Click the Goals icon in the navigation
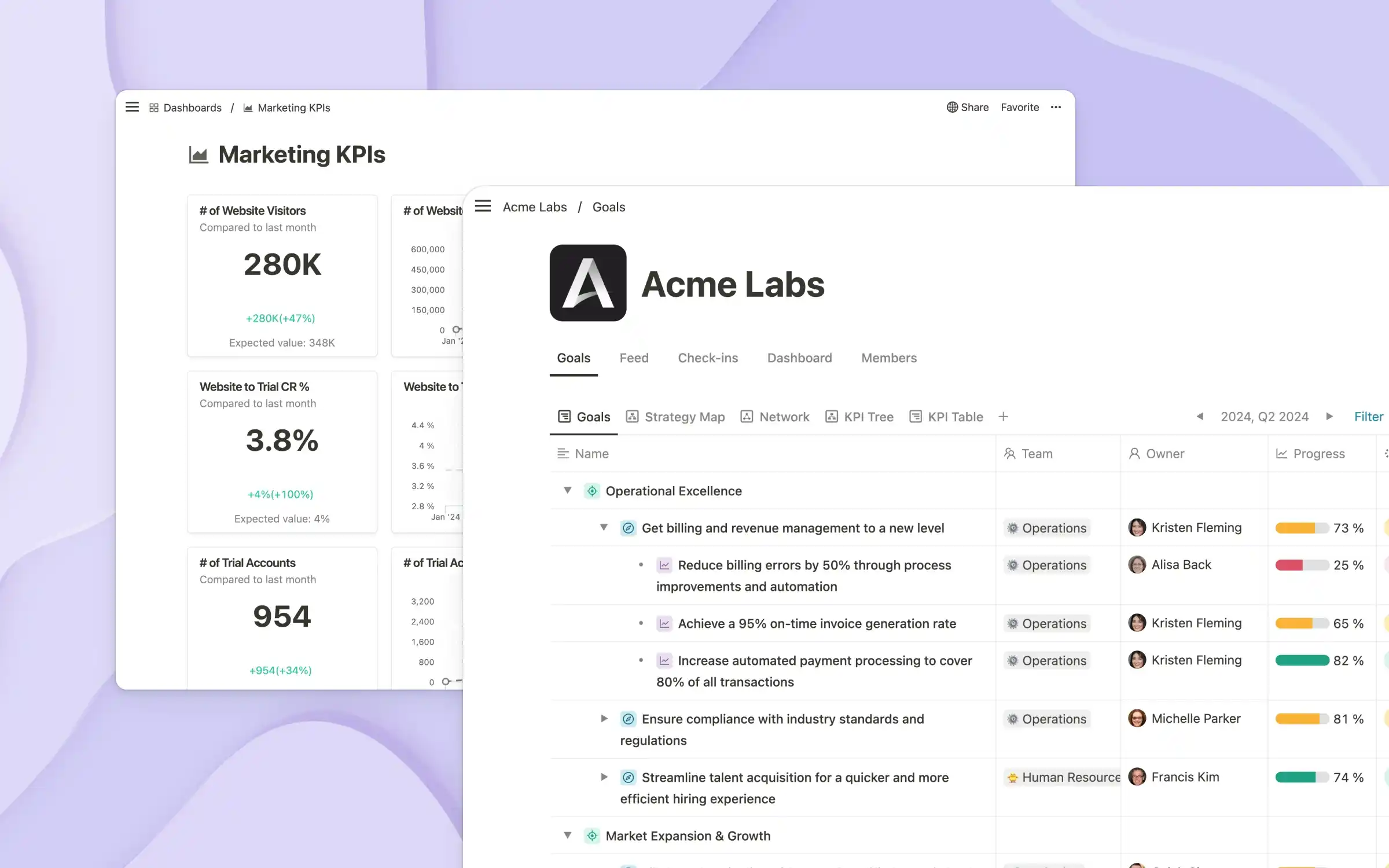 (564, 416)
